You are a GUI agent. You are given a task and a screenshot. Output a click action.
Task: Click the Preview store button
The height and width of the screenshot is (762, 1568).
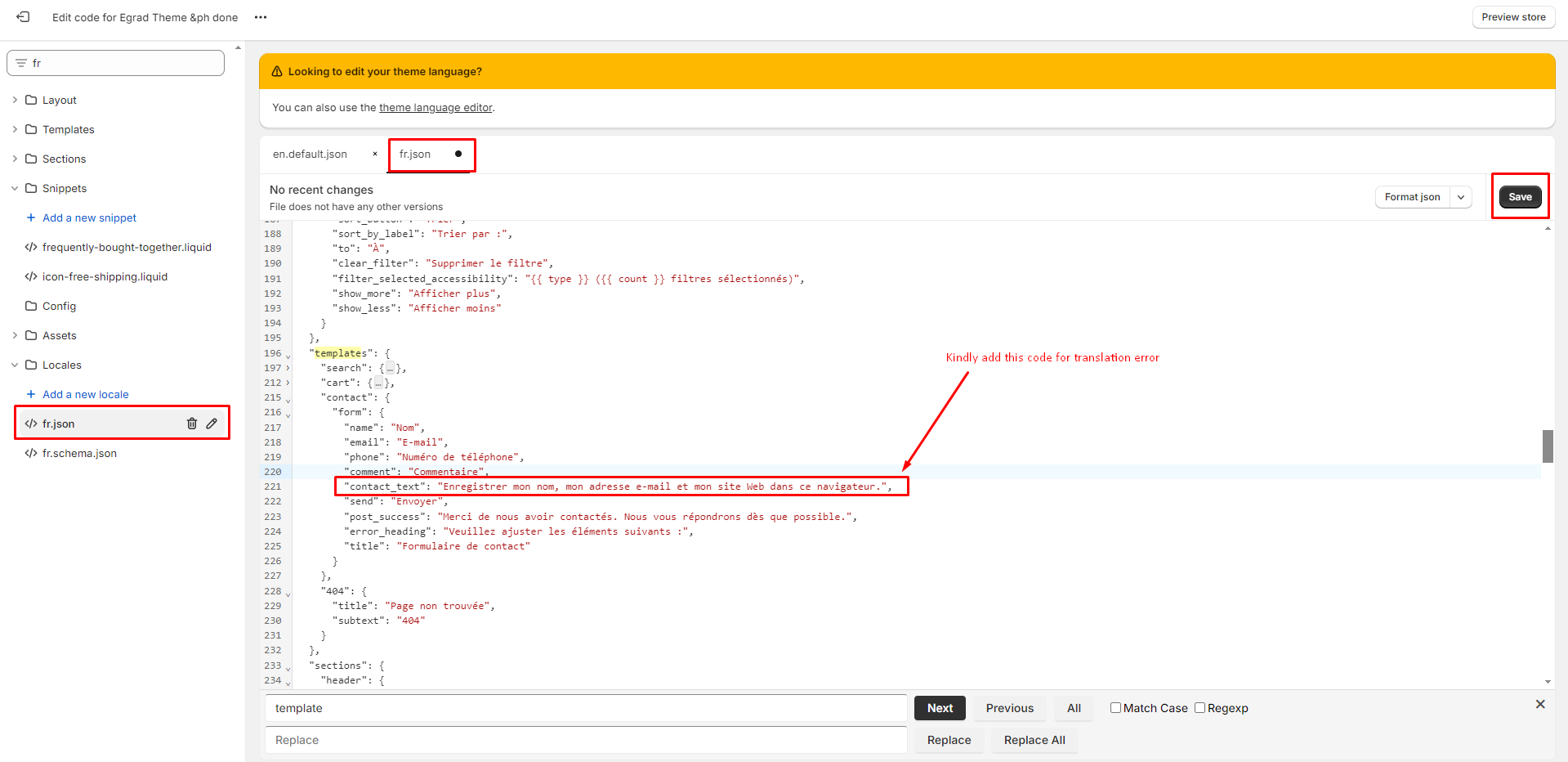(x=1513, y=17)
